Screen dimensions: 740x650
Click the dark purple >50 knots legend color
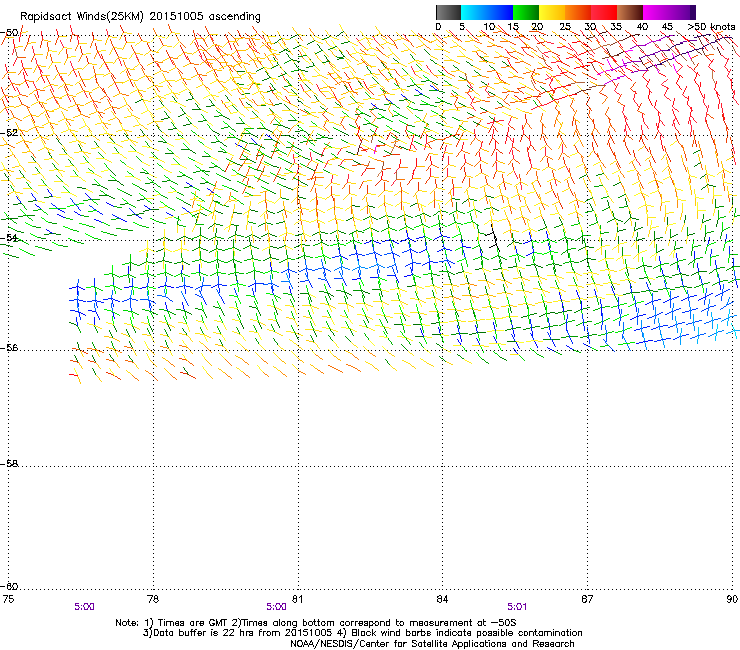point(693,12)
